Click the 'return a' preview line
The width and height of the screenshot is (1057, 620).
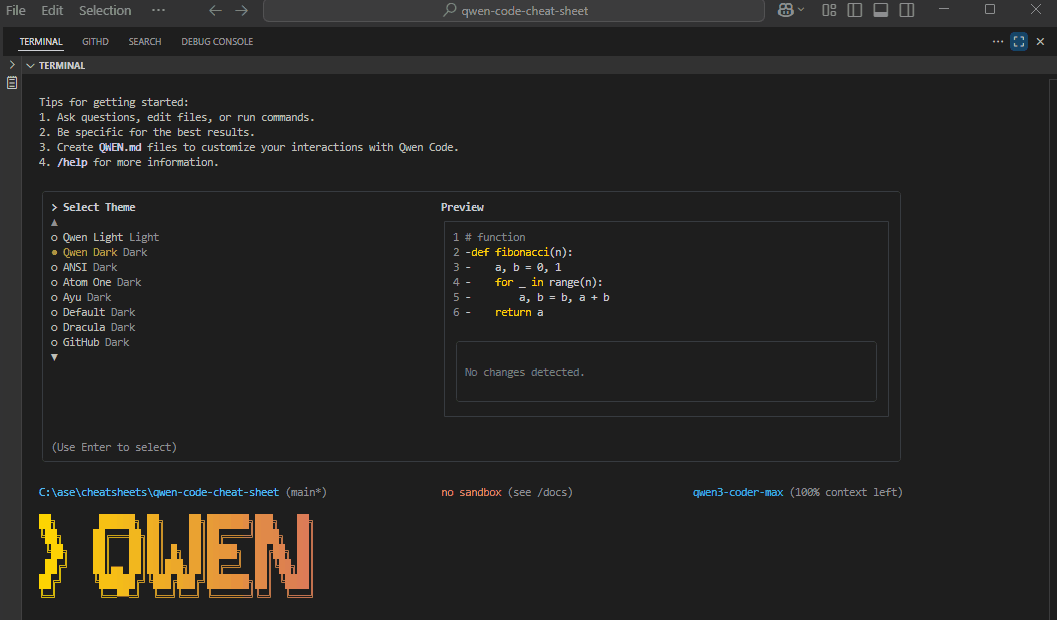519,312
